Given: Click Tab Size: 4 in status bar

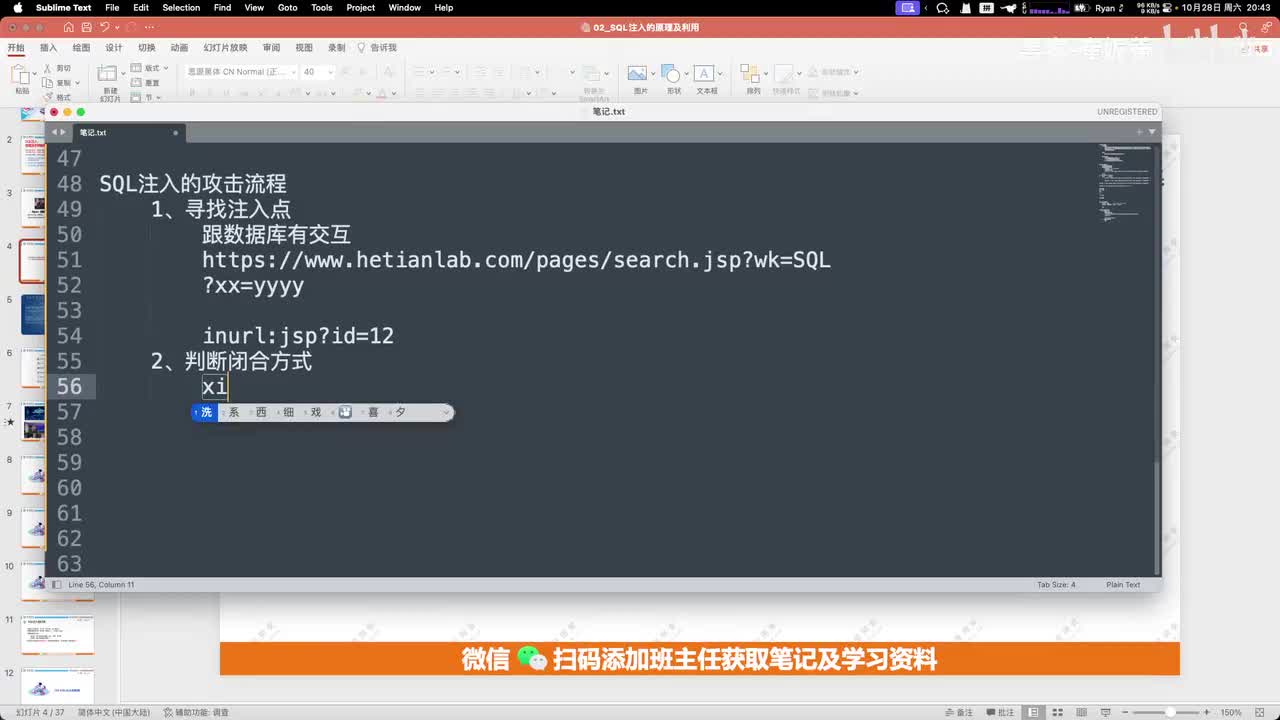Looking at the screenshot, I should click(1056, 584).
